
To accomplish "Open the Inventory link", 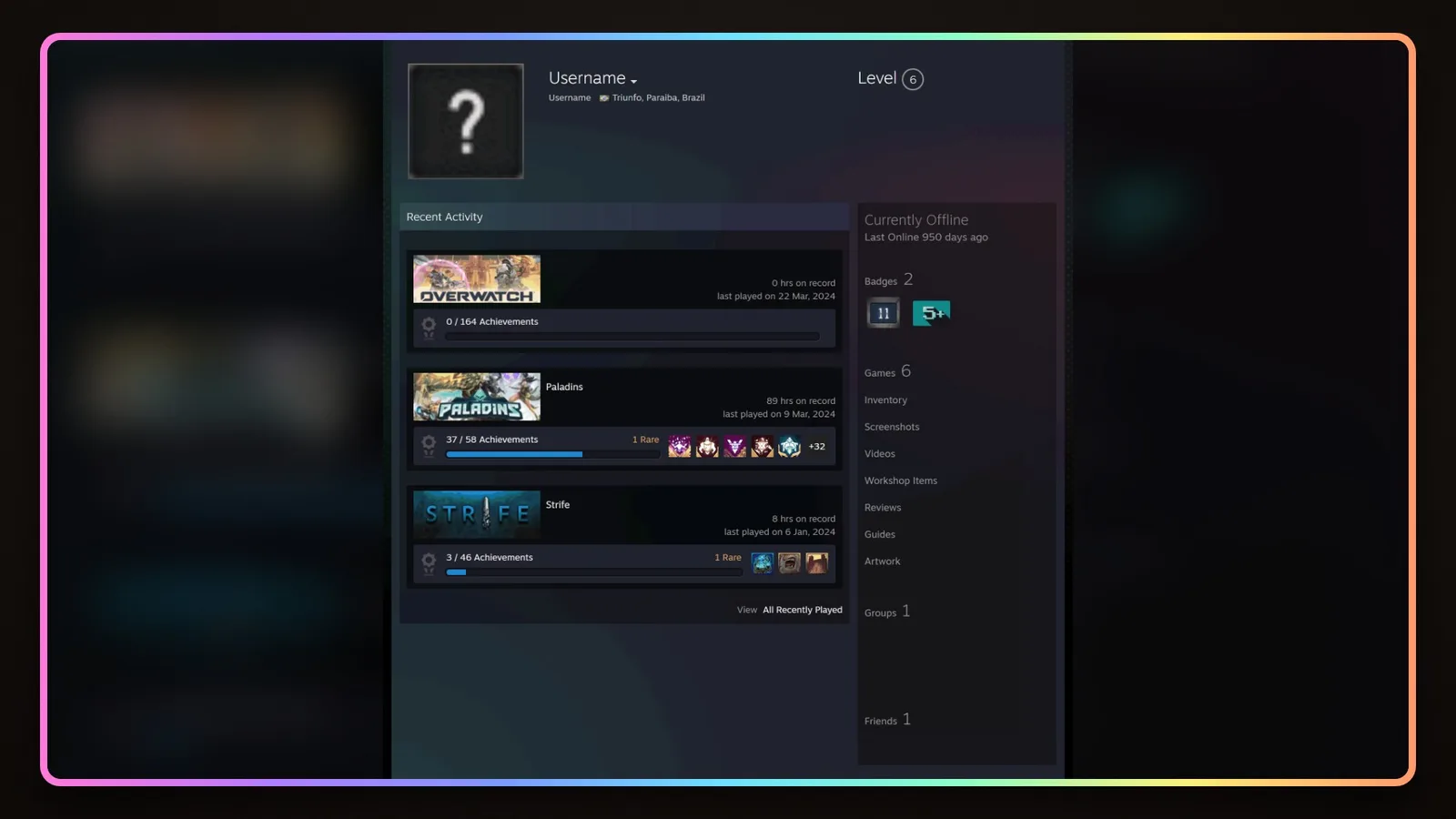I will [885, 400].
